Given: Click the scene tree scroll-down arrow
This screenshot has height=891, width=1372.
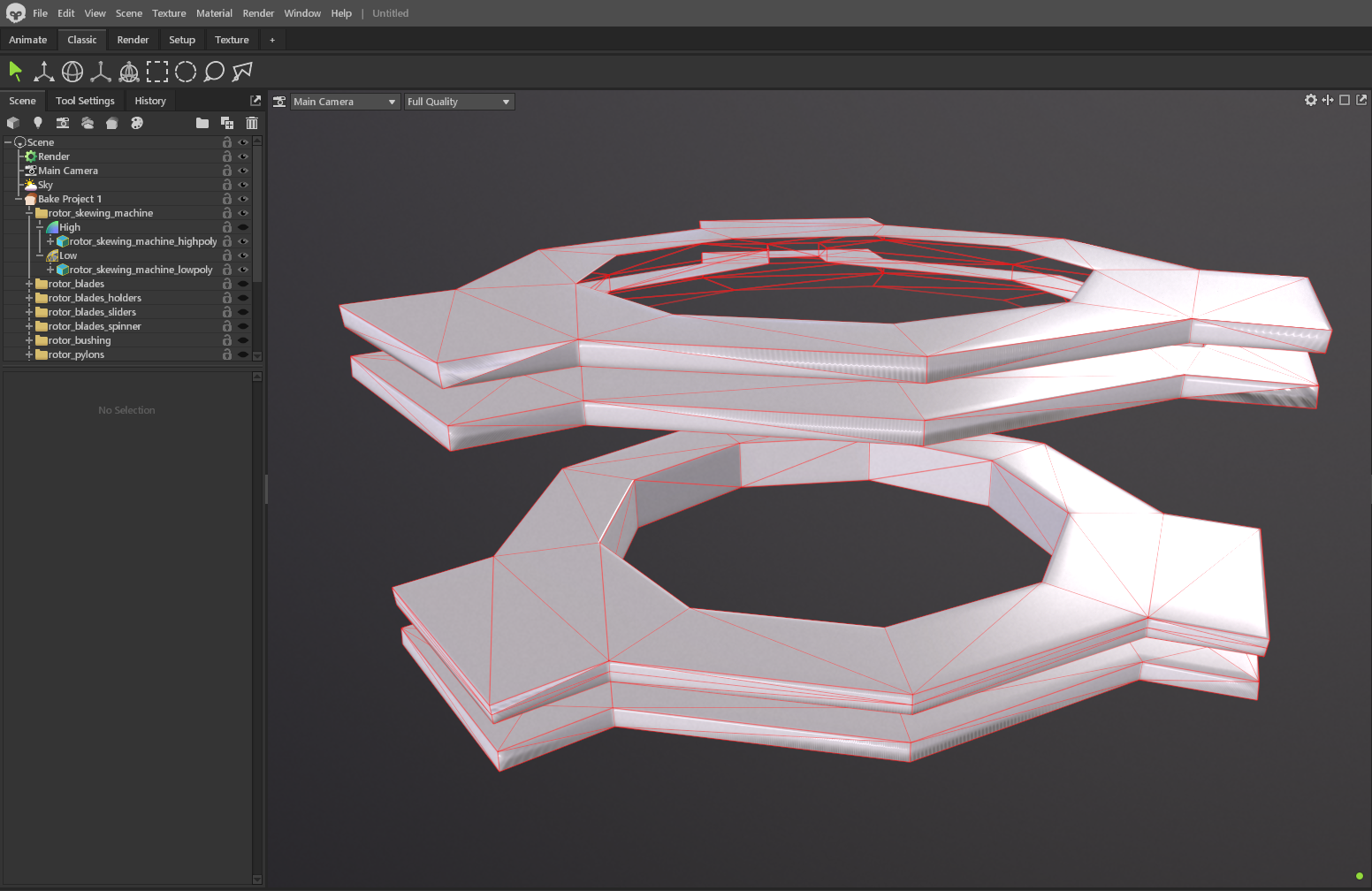Looking at the screenshot, I should tap(257, 356).
